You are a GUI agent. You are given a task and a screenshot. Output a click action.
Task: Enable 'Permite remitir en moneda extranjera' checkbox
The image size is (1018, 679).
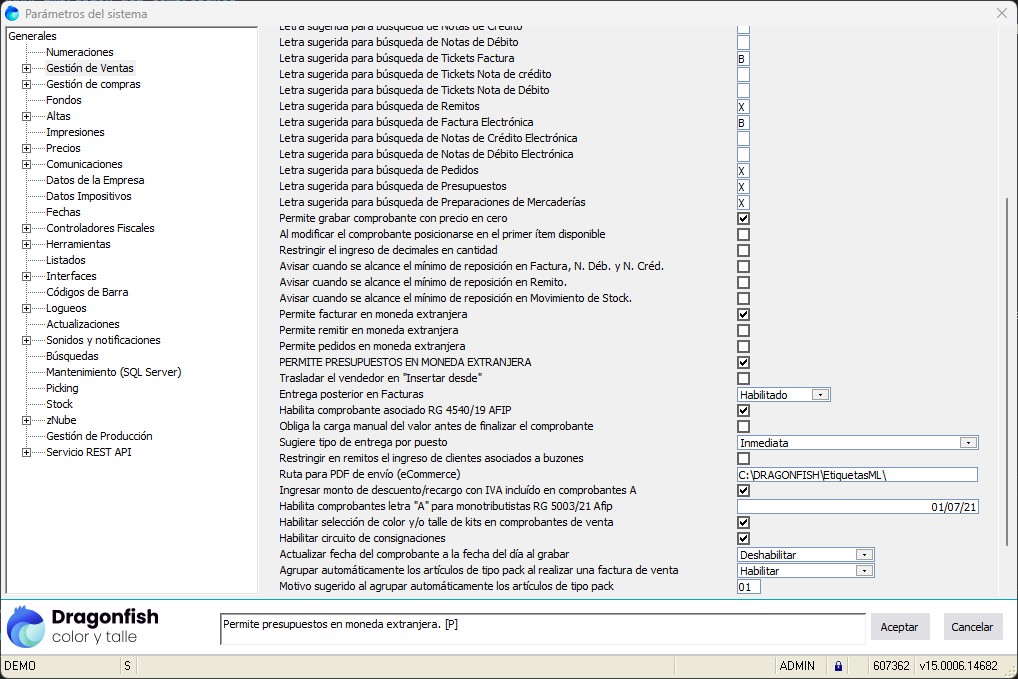tap(743, 330)
